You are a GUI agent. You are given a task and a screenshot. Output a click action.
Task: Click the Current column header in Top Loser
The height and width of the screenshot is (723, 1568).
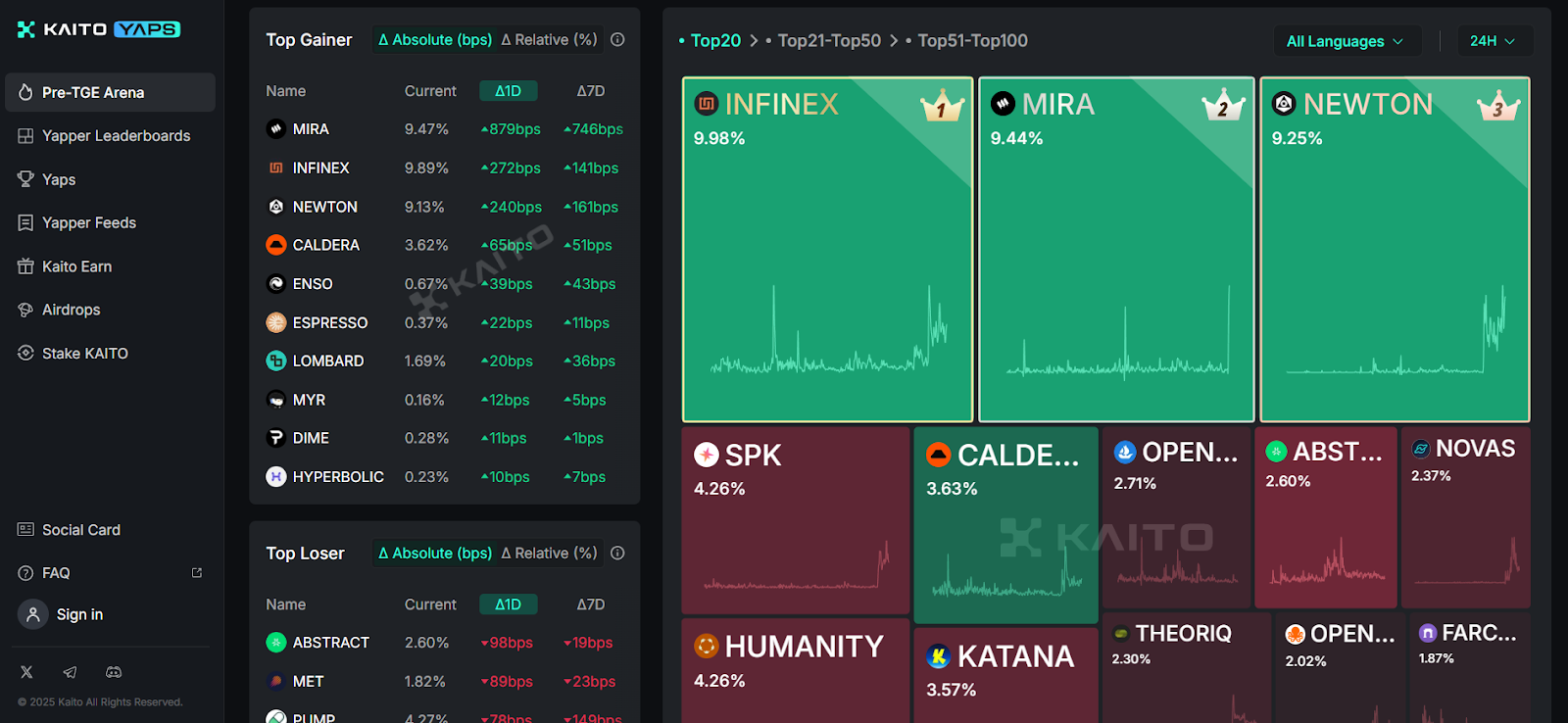click(x=430, y=604)
